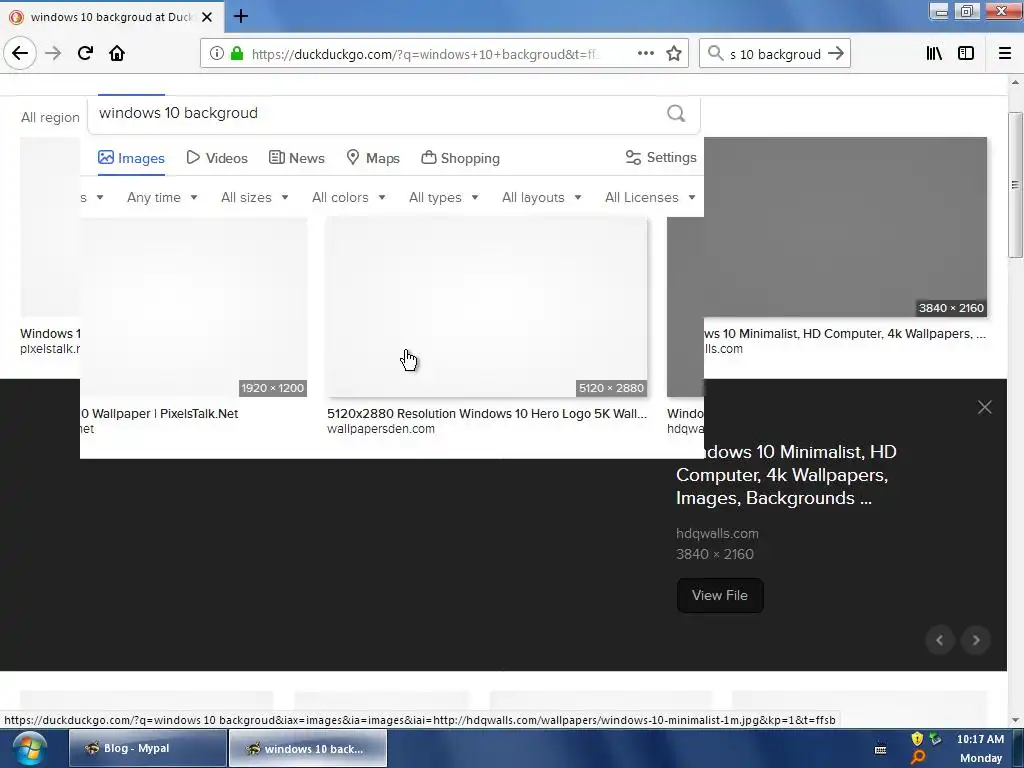The image size is (1024, 768).
Task: Open the page actions three-dot menu
Action: [645, 54]
